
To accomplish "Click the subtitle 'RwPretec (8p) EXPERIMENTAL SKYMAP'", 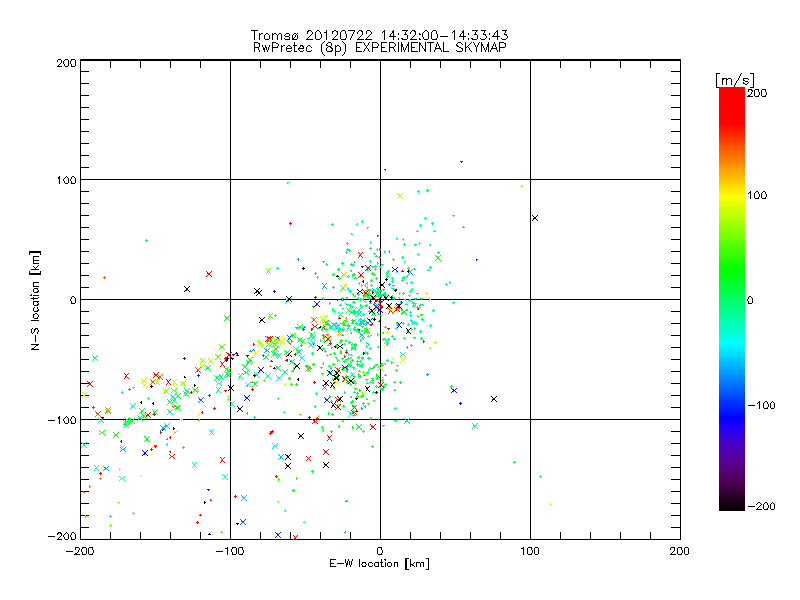I will coord(379,48).
